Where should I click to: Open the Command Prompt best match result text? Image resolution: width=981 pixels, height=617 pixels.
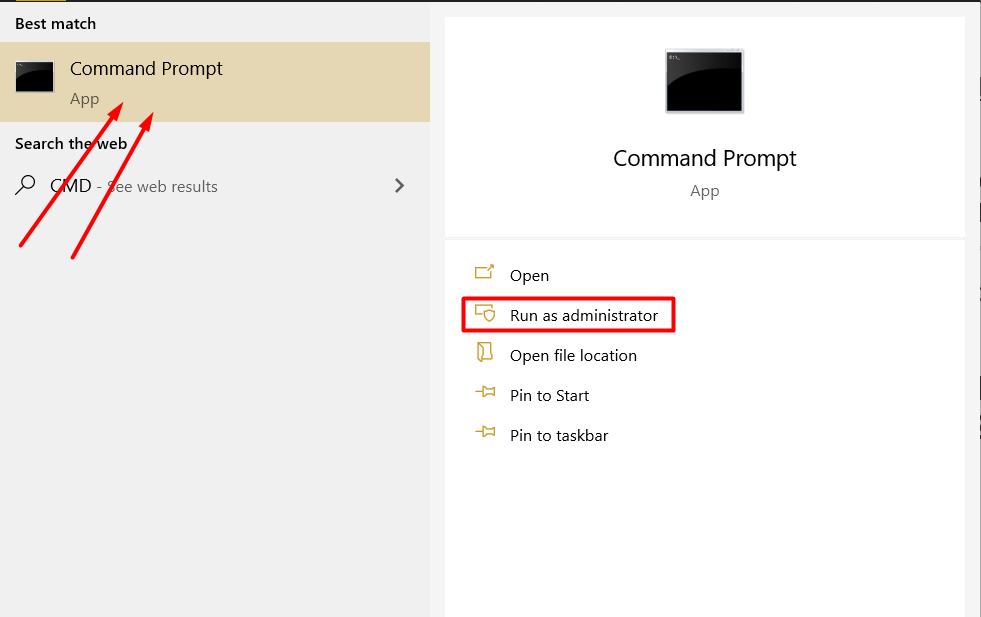coord(146,69)
